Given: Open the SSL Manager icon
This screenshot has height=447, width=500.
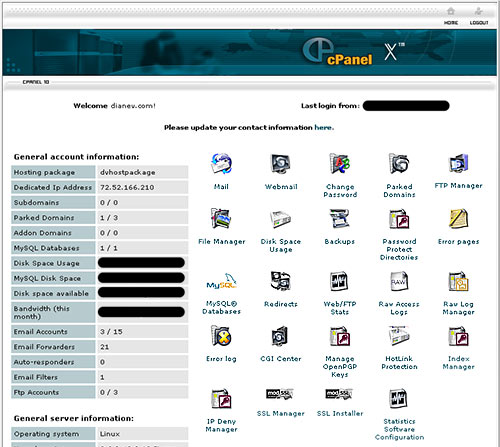Looking at the screenshot, I should pos(280,394).
